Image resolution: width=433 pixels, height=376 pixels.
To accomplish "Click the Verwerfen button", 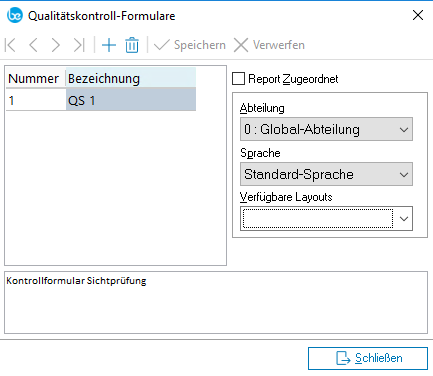I will point(269,45).
